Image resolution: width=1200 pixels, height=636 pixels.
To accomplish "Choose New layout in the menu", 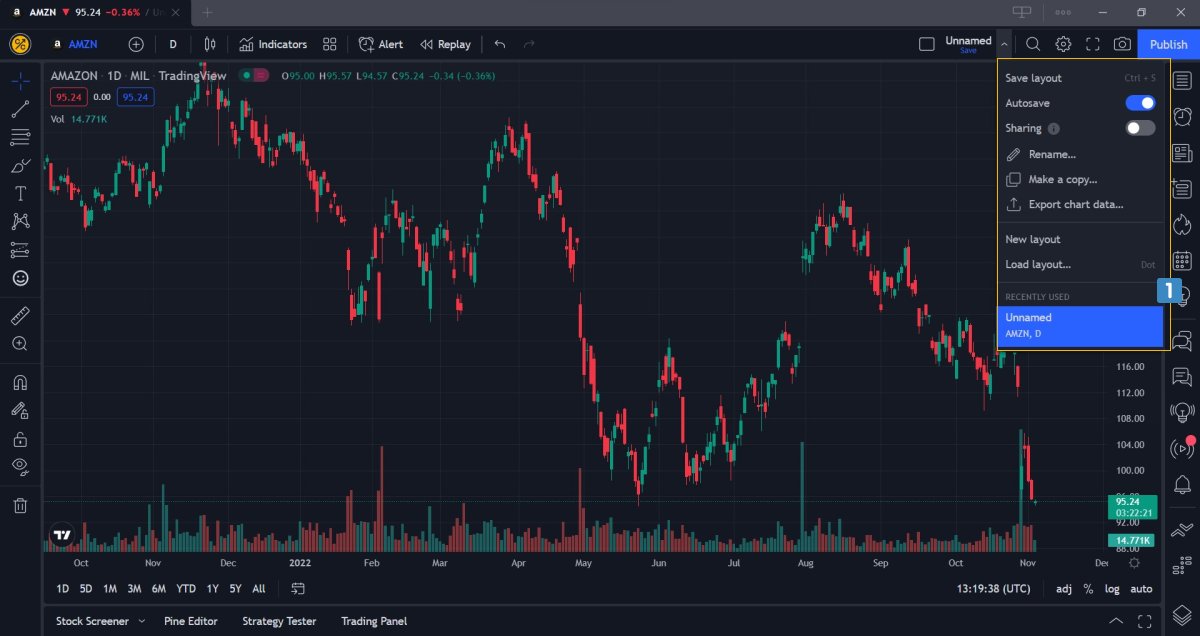I will point(1083,239).
